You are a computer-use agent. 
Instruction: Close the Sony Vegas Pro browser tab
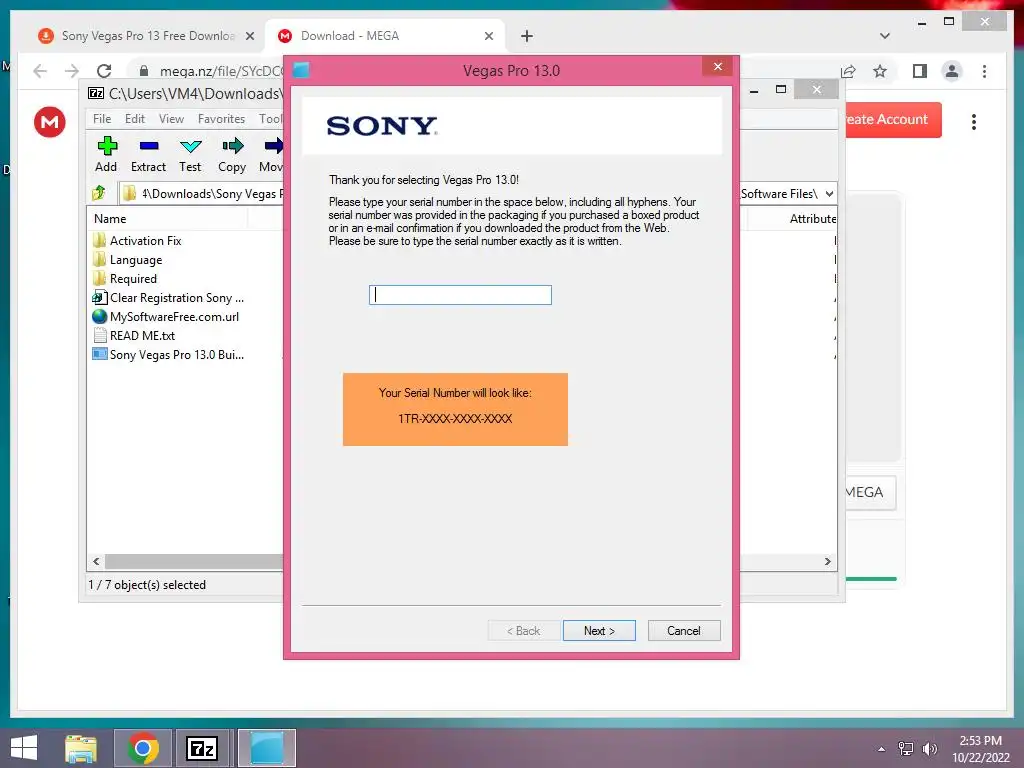[249, 37]
